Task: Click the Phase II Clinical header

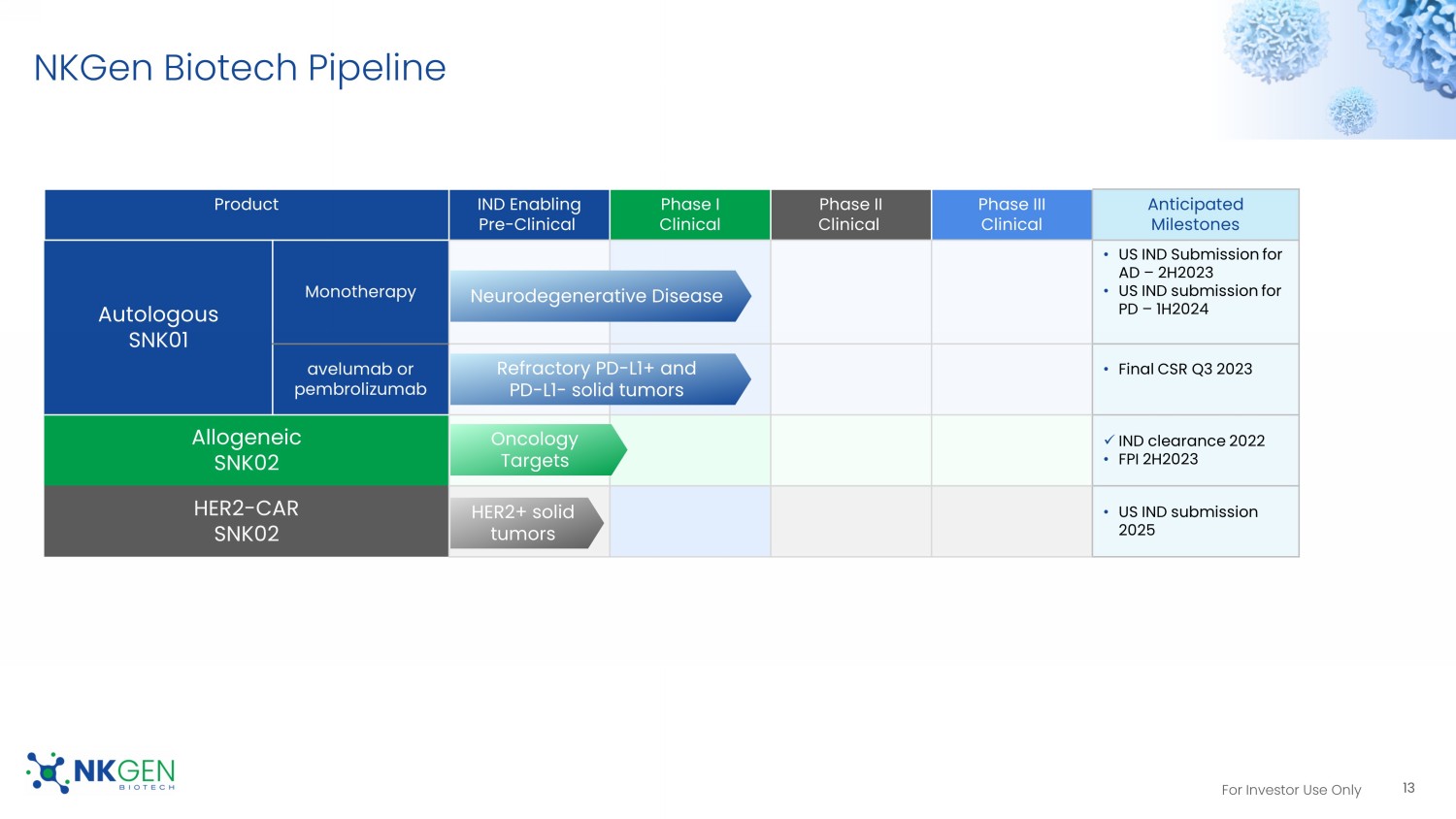Action: tap(849, 214)
